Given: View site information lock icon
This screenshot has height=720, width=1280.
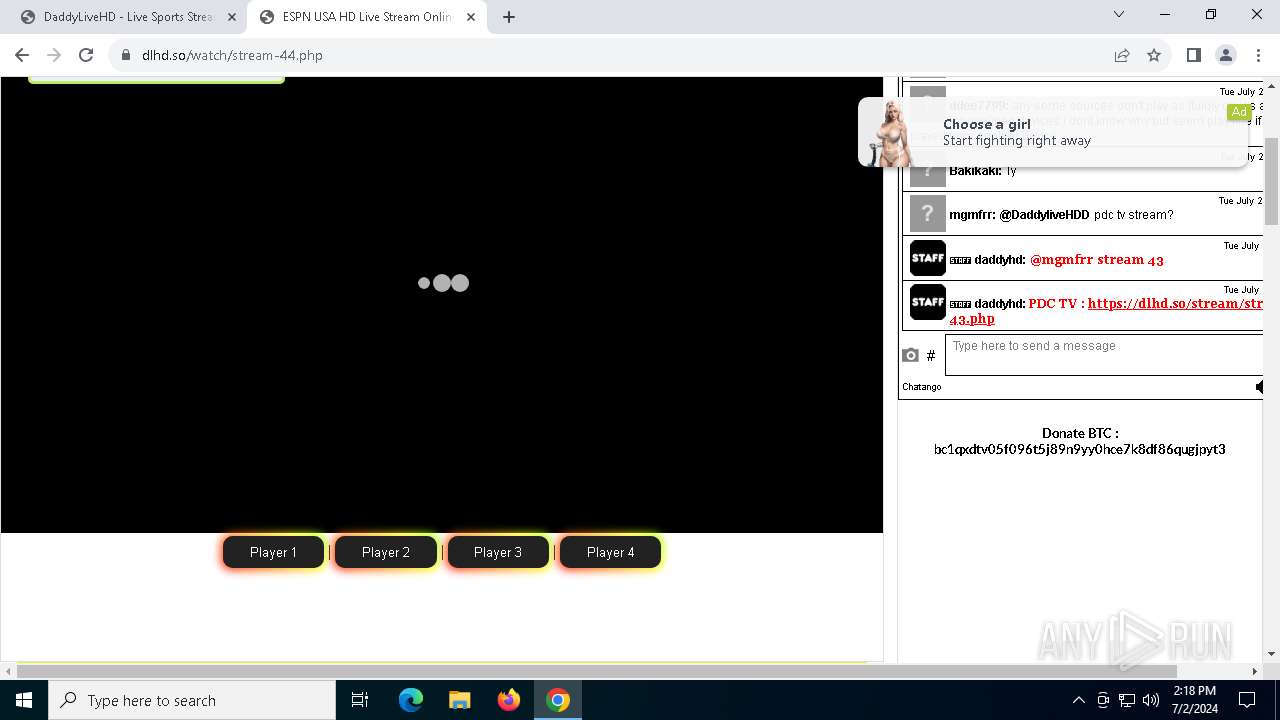Looking at the screenshot, I should point(126,55).
